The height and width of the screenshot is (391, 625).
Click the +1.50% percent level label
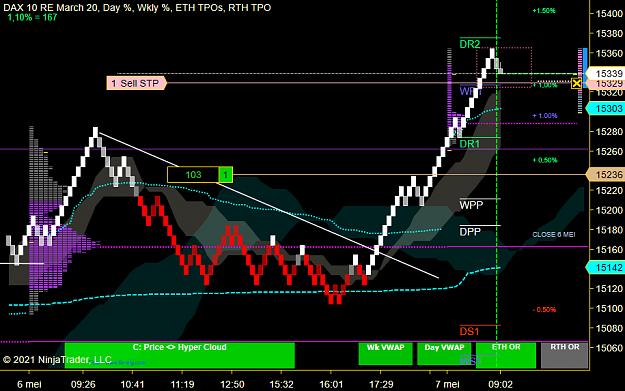(x=544, y=11)
